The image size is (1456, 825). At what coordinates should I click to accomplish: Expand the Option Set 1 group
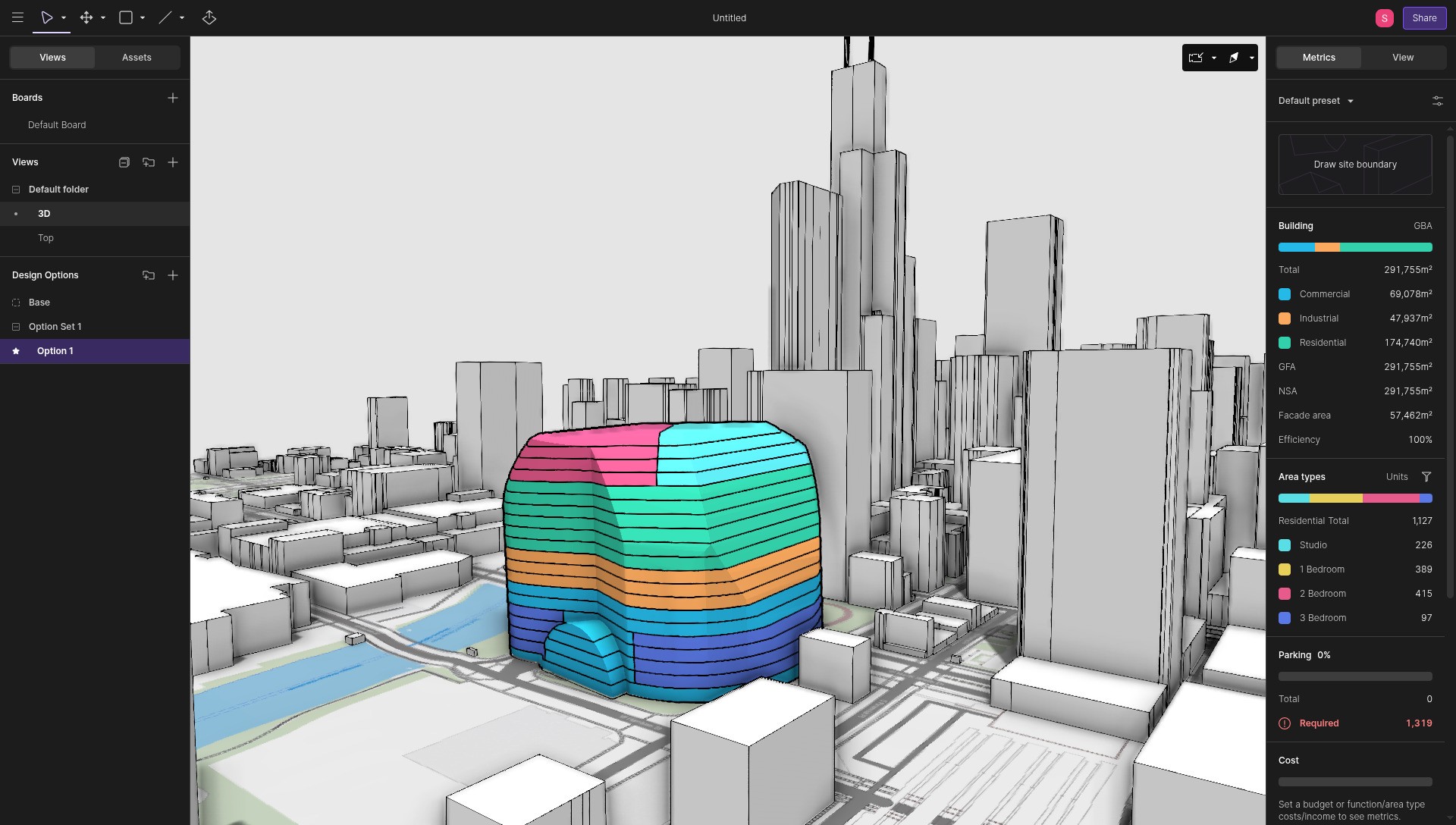pos(15,326)
